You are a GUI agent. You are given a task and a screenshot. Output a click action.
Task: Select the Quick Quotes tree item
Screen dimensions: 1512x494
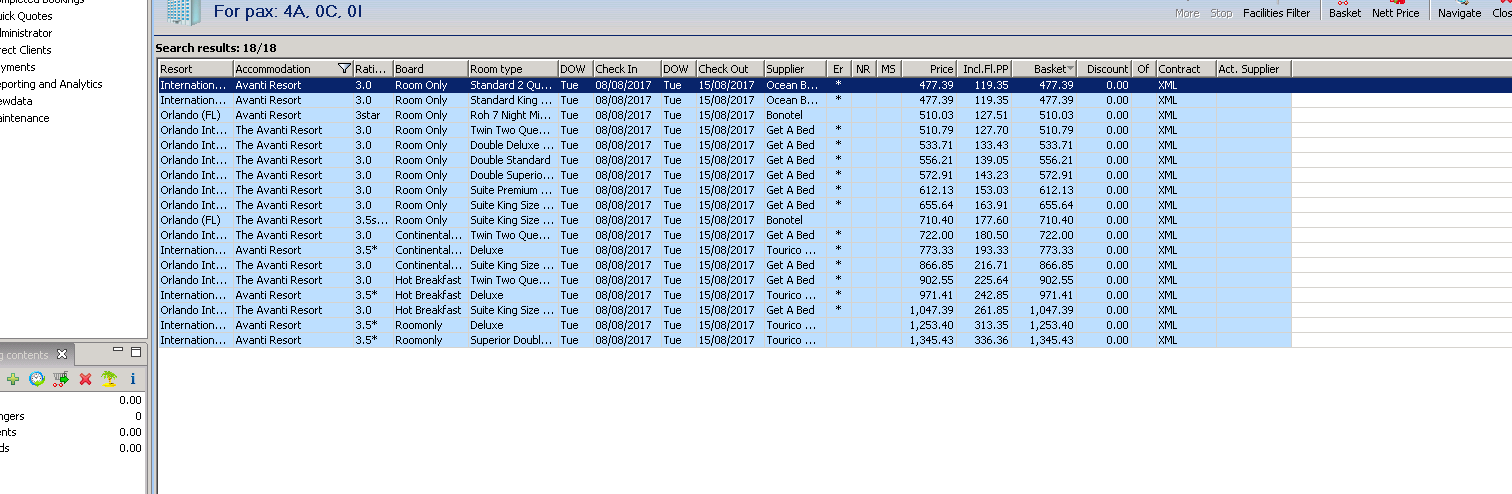pyautogui.click(x=26, y=16)
